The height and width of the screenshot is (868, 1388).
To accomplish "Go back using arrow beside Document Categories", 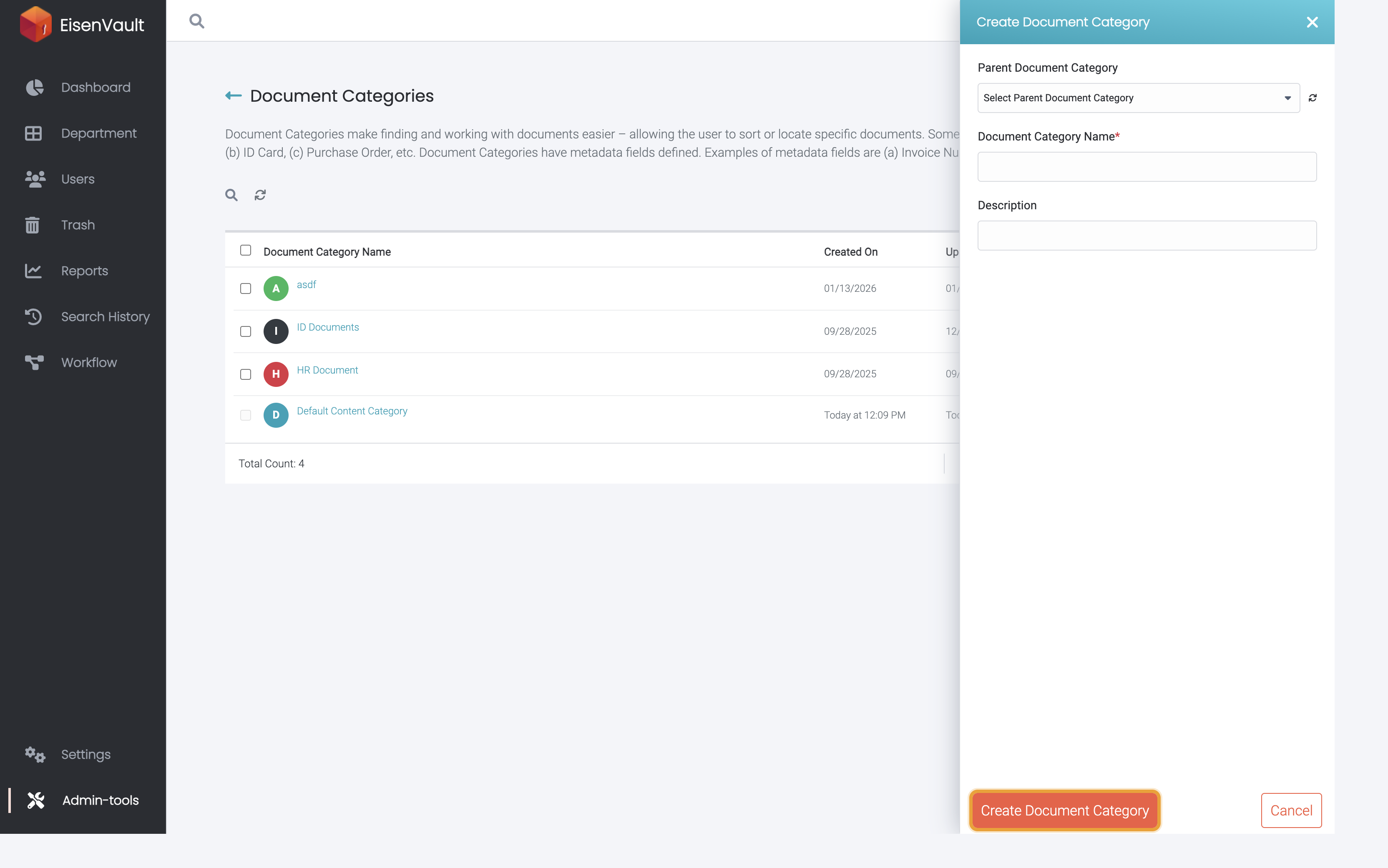I will tap(233, 95).
